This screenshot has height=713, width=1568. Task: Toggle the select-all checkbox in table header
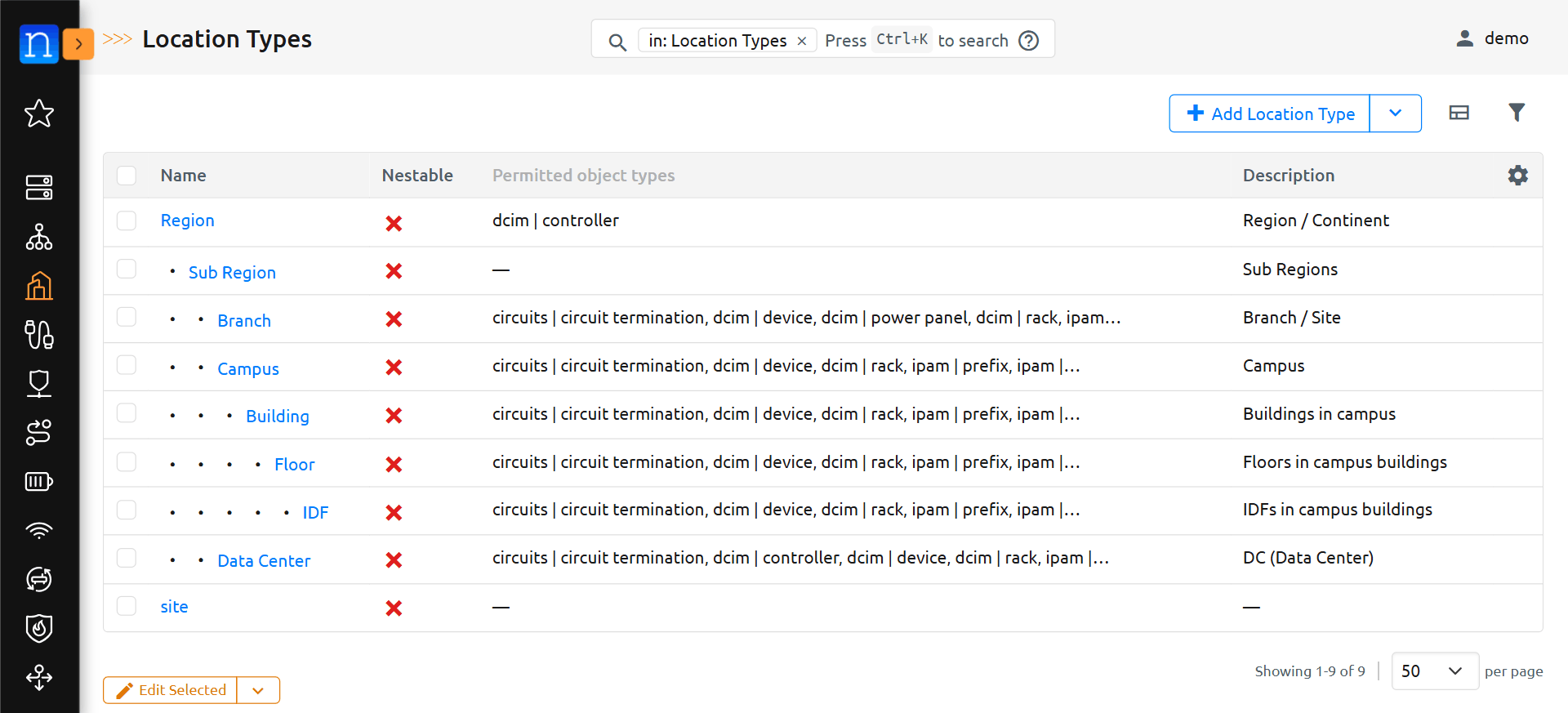127,176
